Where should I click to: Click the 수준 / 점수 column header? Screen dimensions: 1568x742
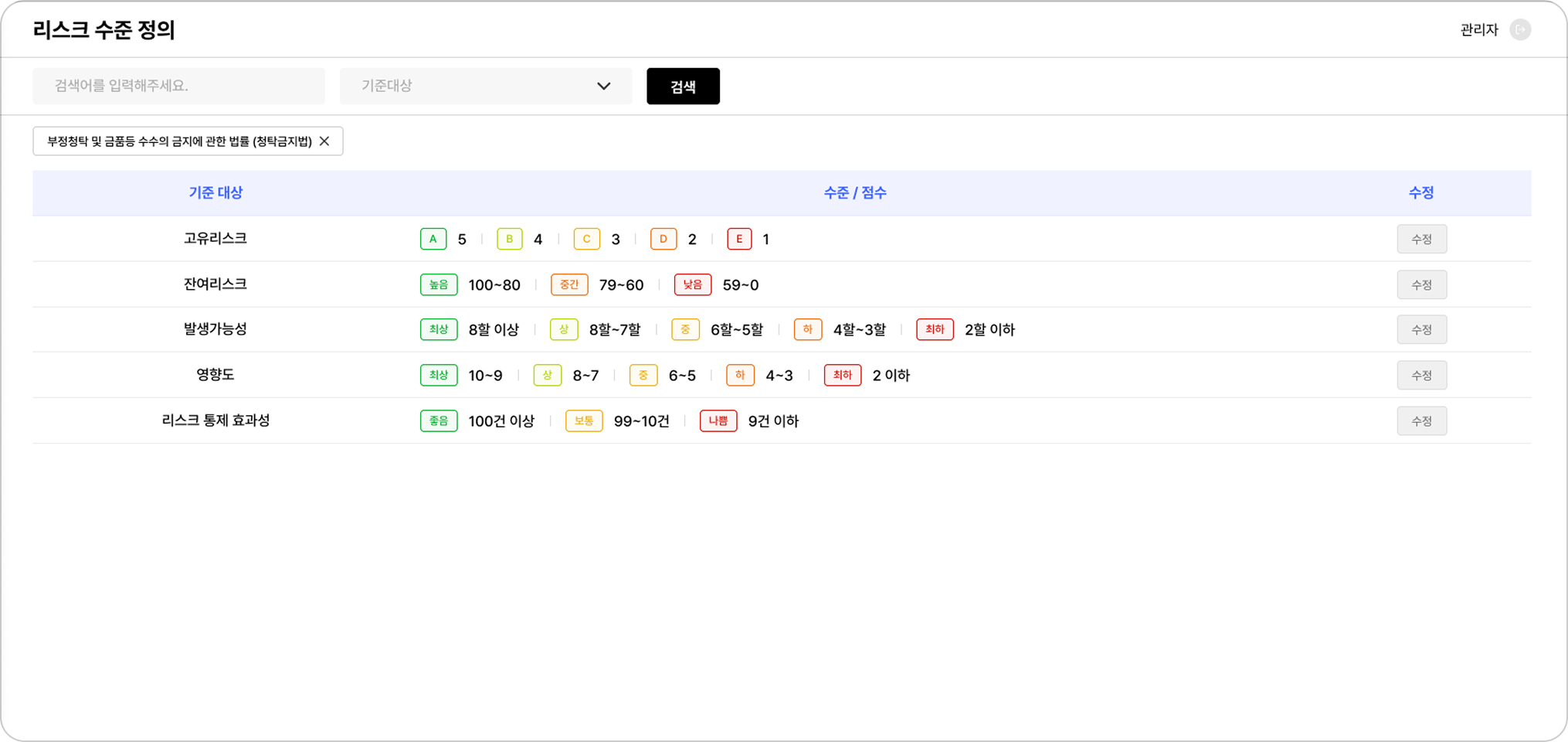tap(854, 192)
